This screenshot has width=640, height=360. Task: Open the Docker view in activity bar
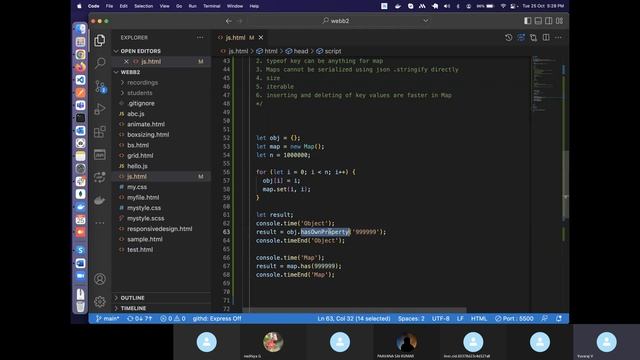tap(100, 200)
